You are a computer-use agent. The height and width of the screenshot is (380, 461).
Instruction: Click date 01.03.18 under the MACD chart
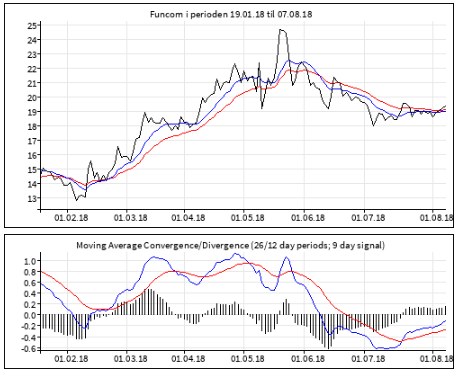click(130, 359)
